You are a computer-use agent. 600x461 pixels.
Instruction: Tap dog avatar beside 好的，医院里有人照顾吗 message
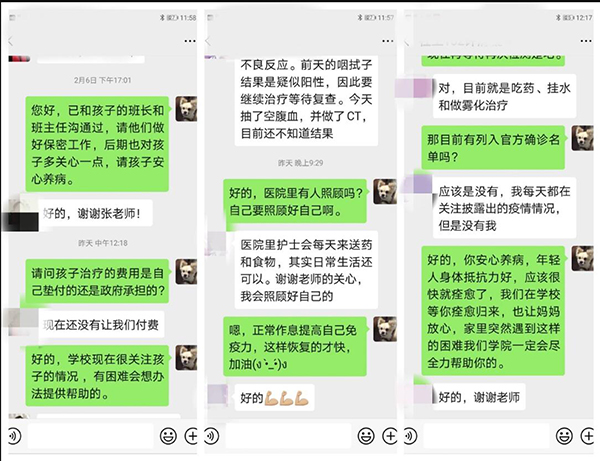(385, 191)
